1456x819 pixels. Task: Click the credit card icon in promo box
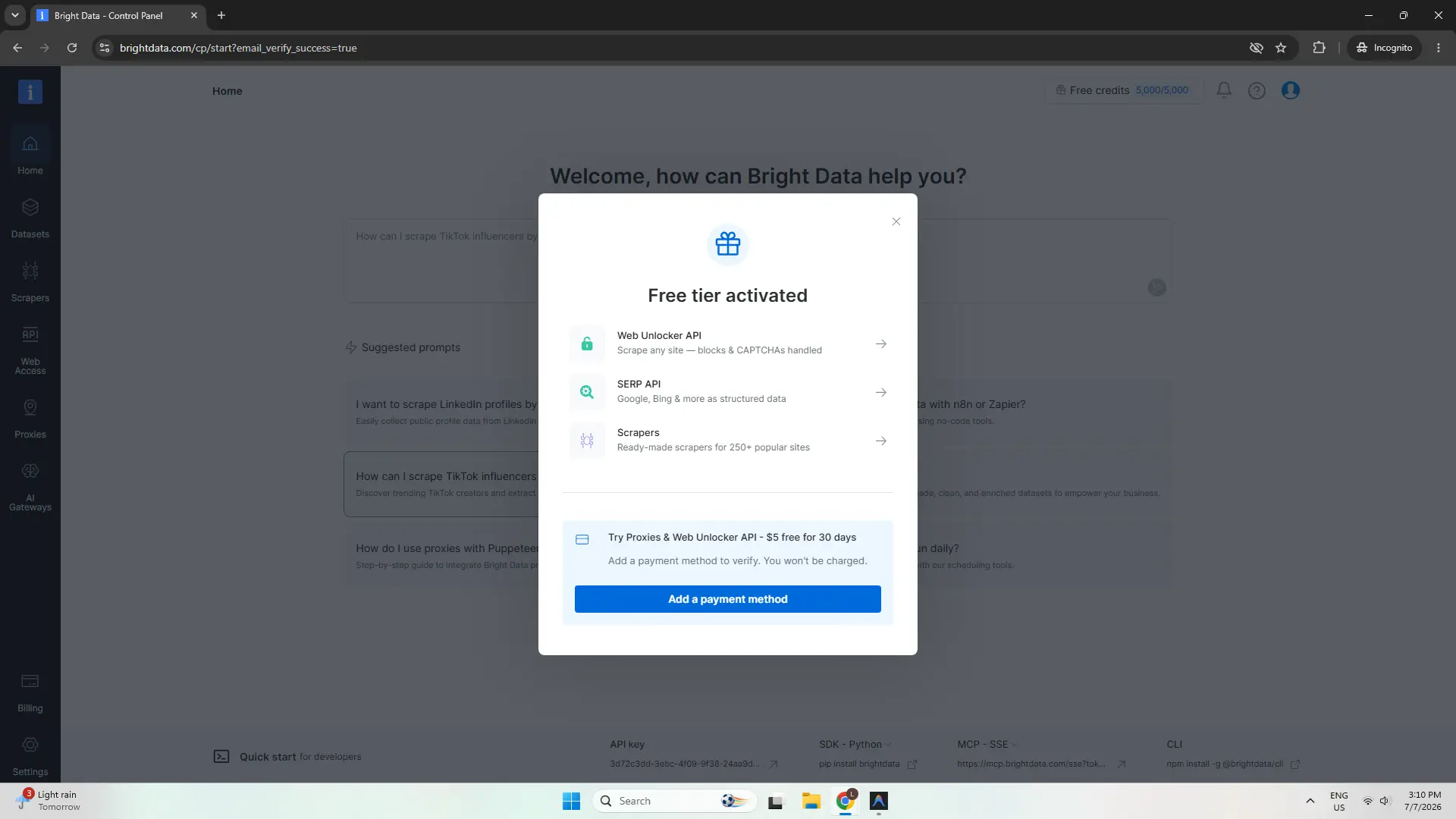click(582, 540)
